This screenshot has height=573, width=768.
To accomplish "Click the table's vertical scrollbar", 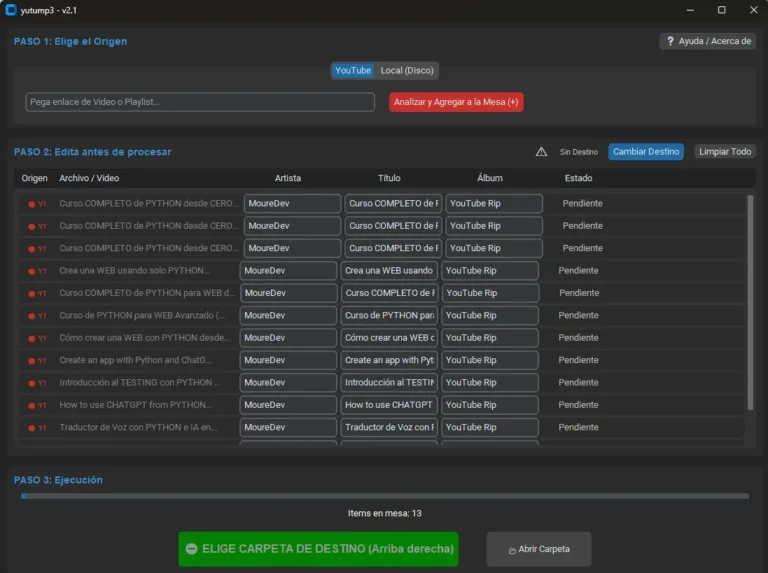I will 750,300.
